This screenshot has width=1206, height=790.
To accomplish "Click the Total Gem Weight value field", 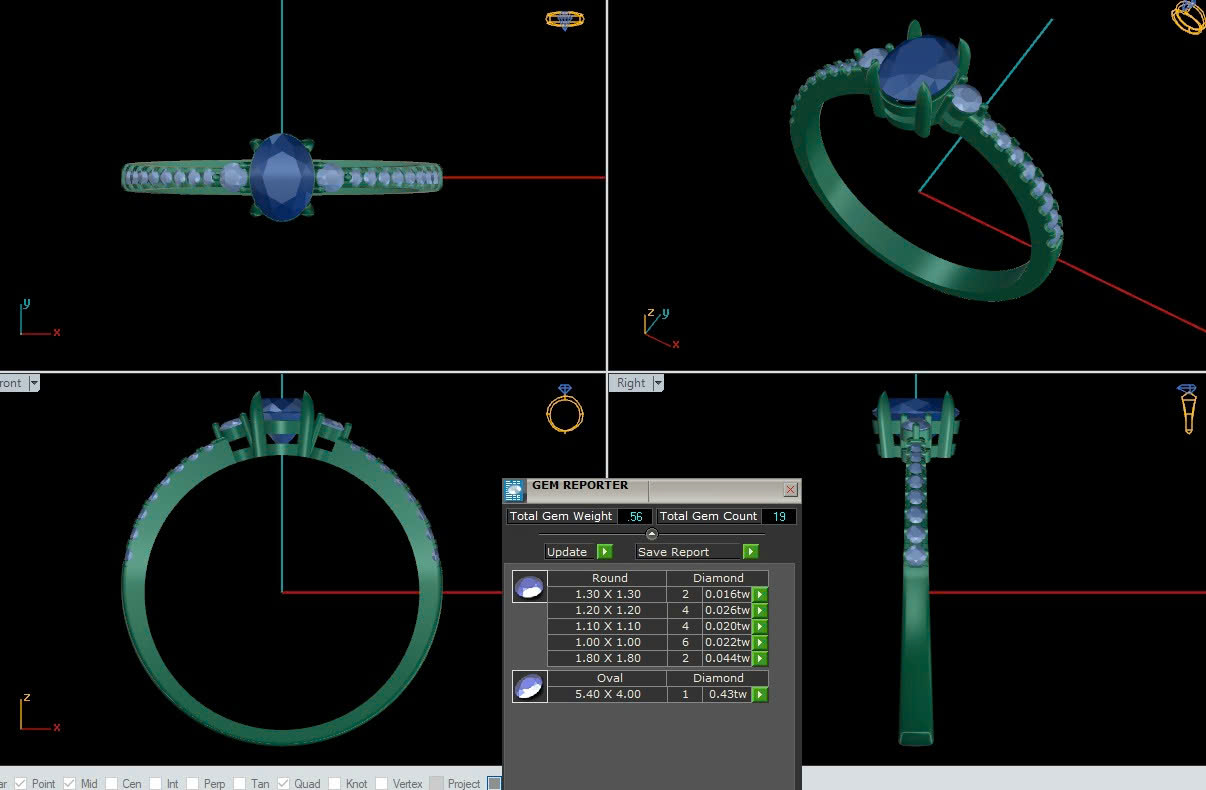I will click(634, 517).
